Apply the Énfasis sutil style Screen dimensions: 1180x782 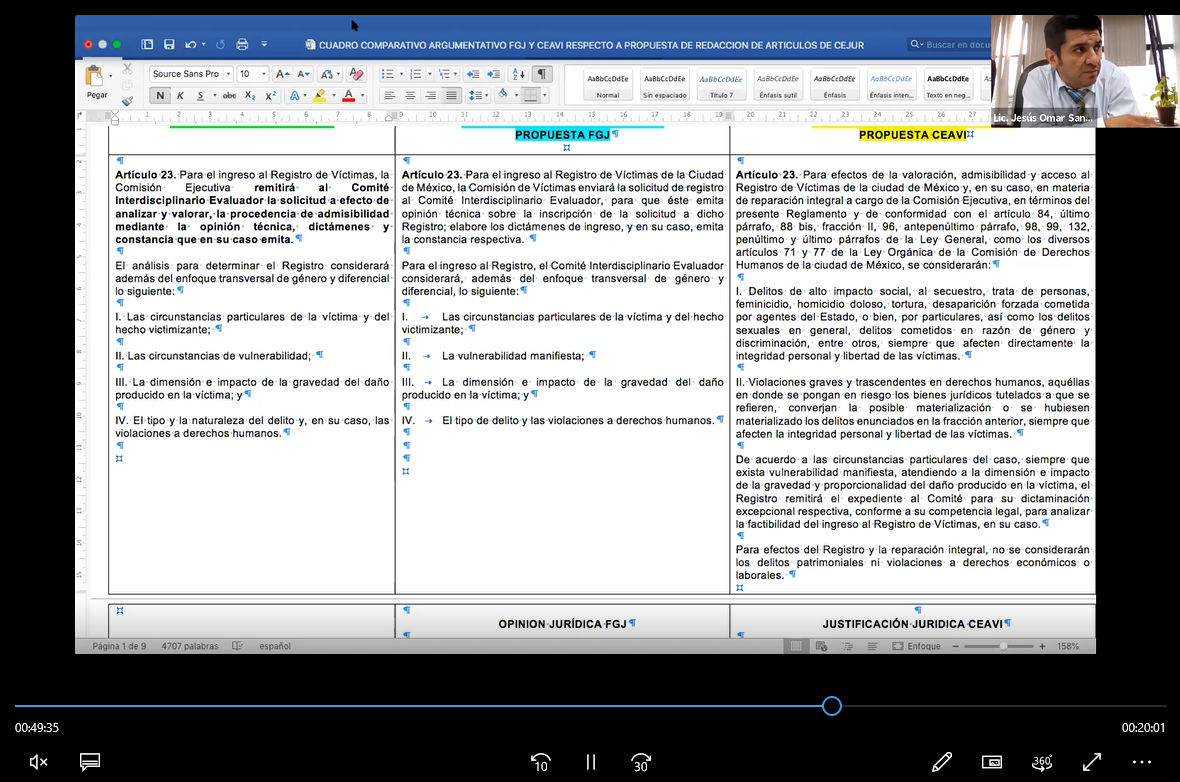coord(777,84)
